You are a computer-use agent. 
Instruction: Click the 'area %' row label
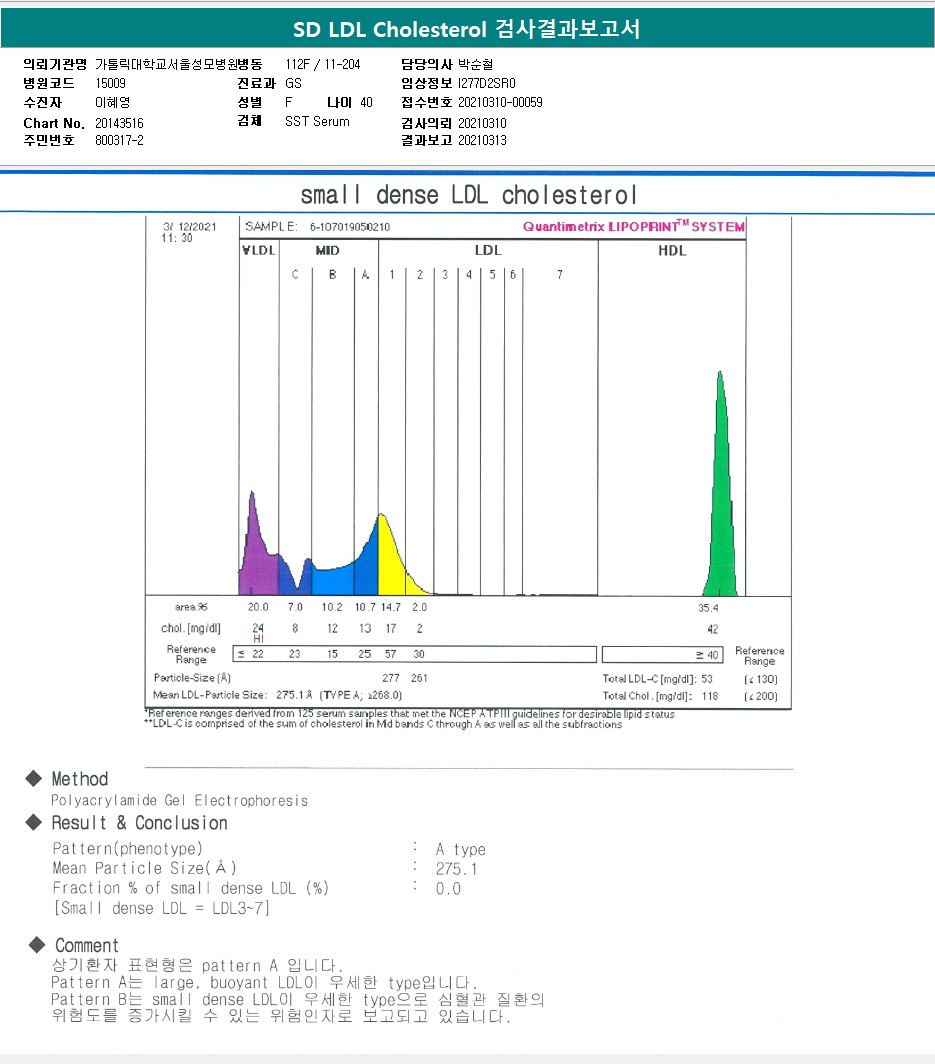tap(191, 607)
